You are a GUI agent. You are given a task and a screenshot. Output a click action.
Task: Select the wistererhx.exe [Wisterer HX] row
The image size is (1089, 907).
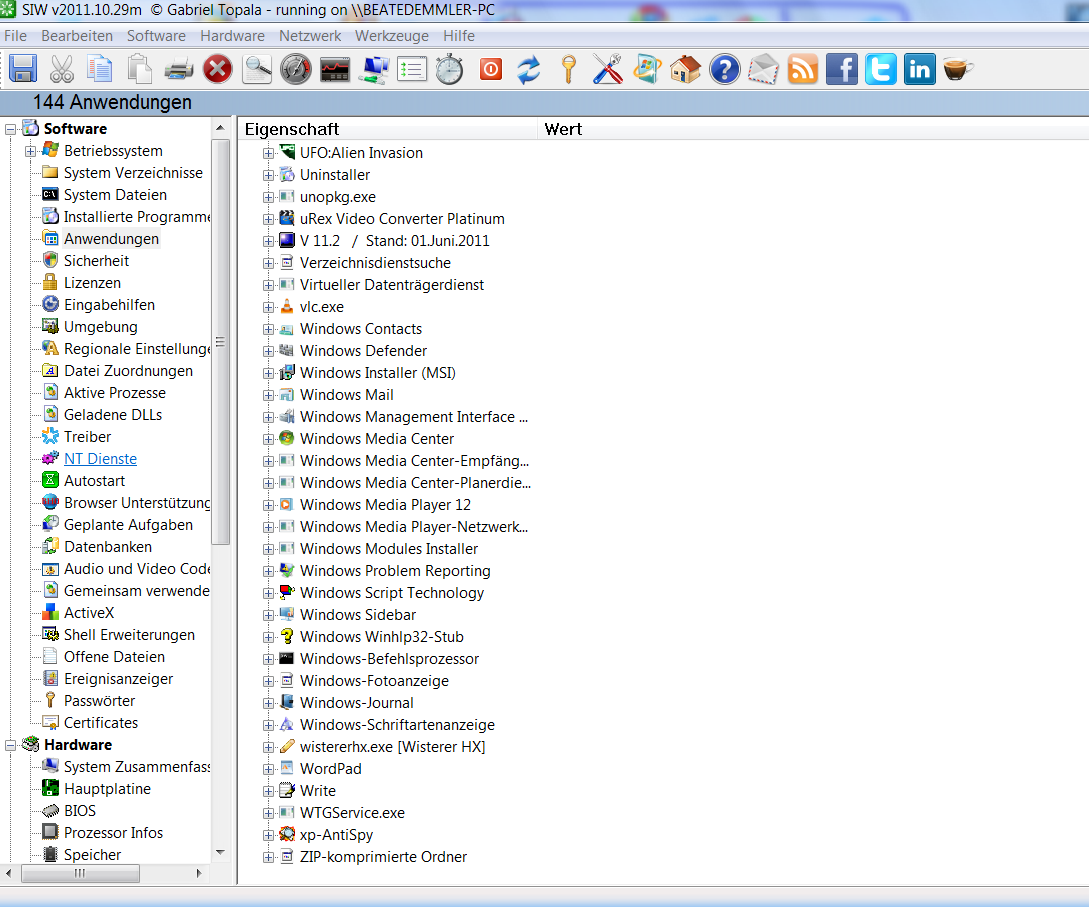coord(392,747)
